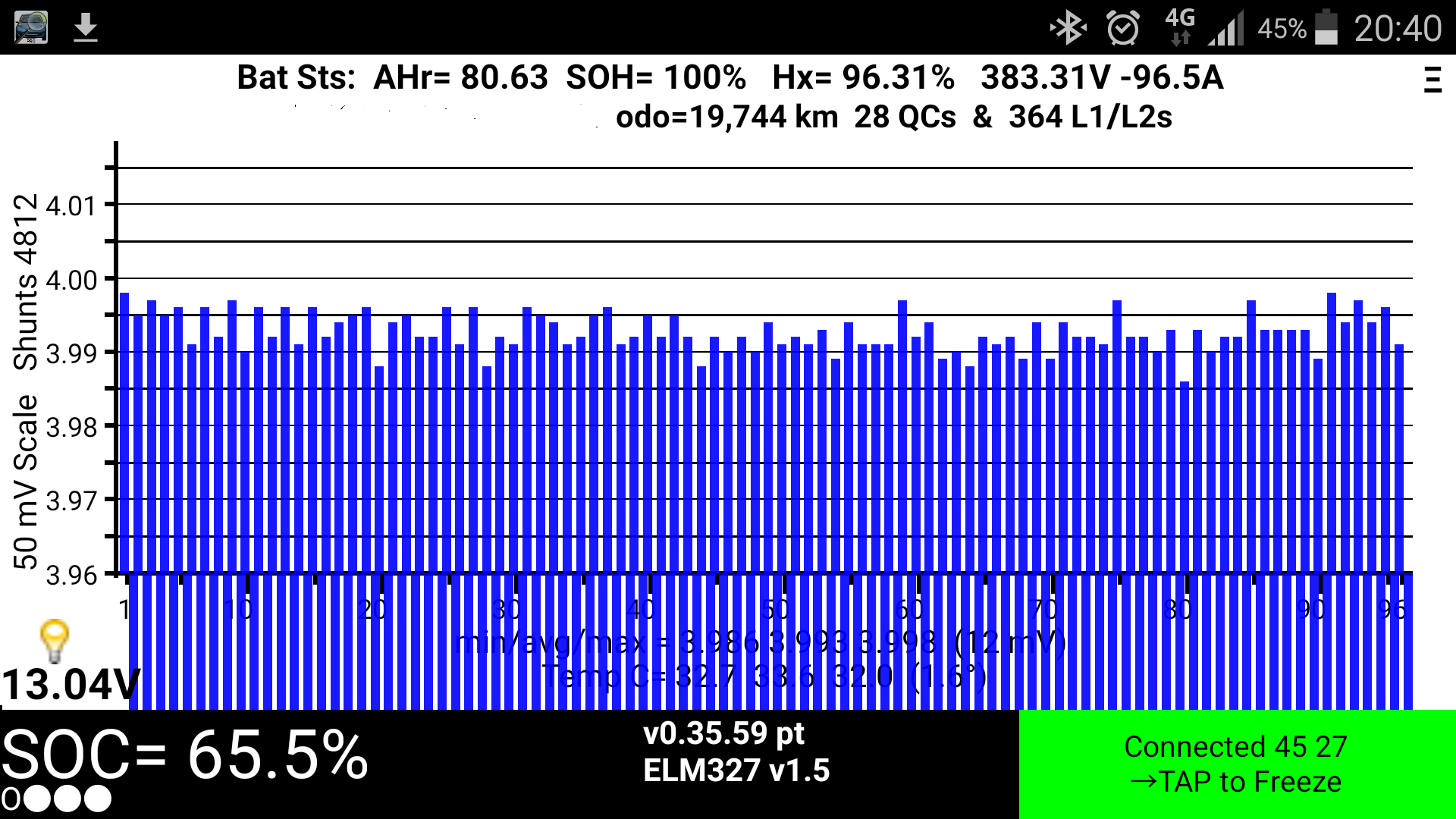Open the three-line menu icon
The height and width of the screenshot is (819, 1456).
1432,80
